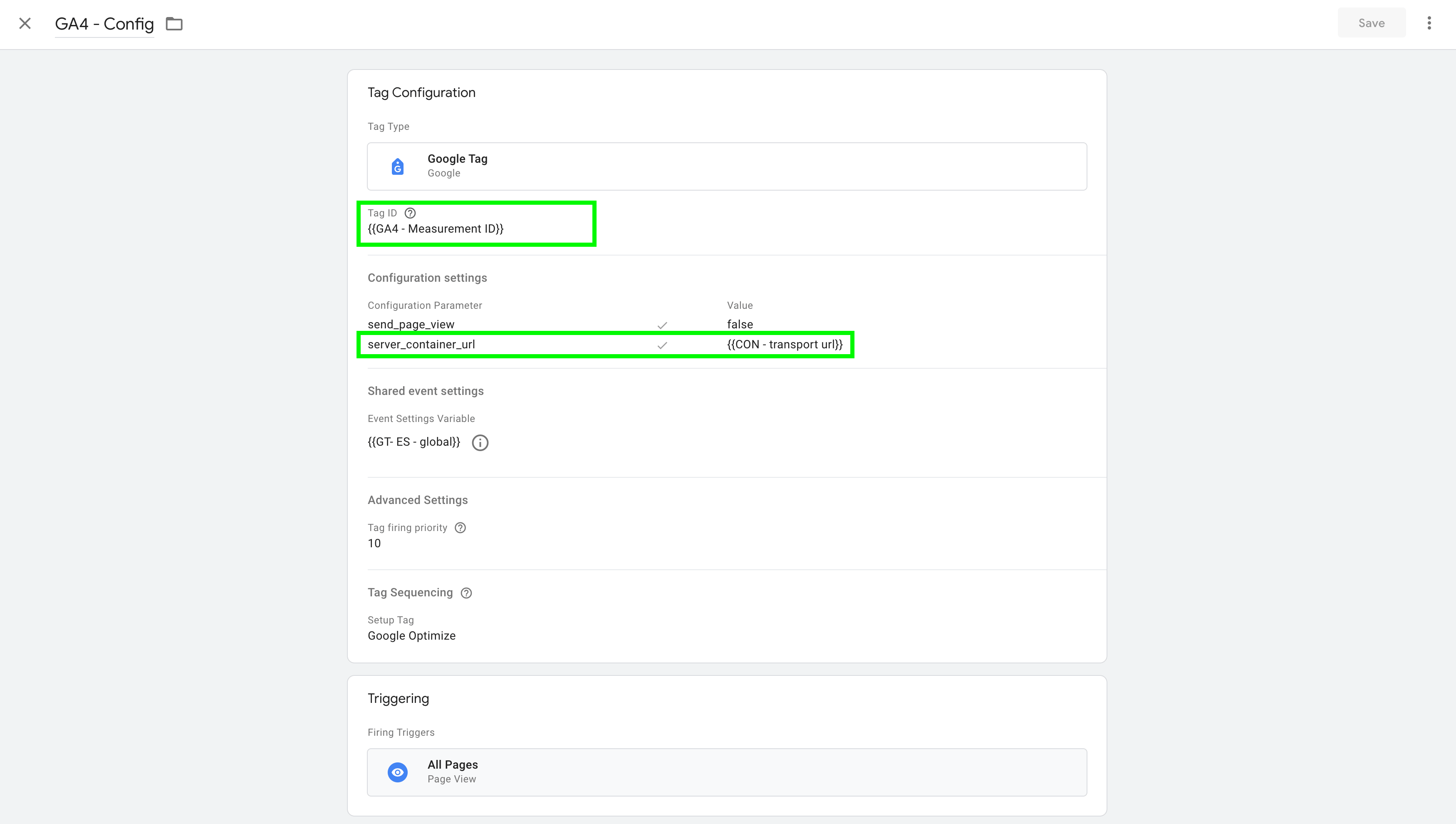Click the server_container_url parameter name

pyautogui.click(x=421, y=345)
